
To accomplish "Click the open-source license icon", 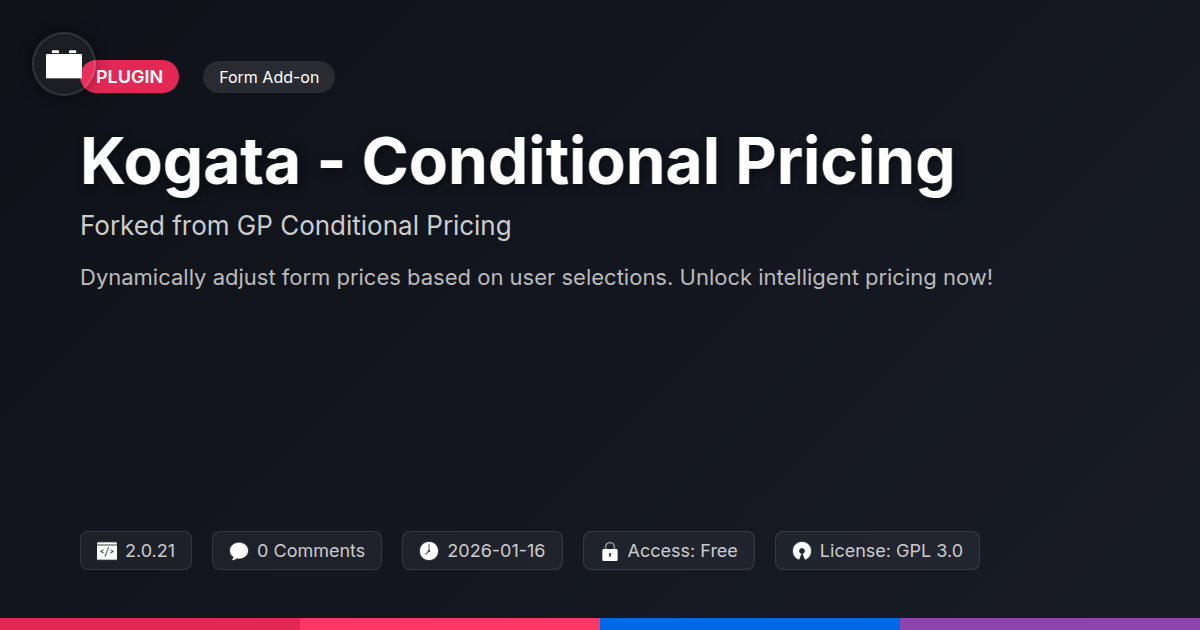I will click(x=801, y=551).
